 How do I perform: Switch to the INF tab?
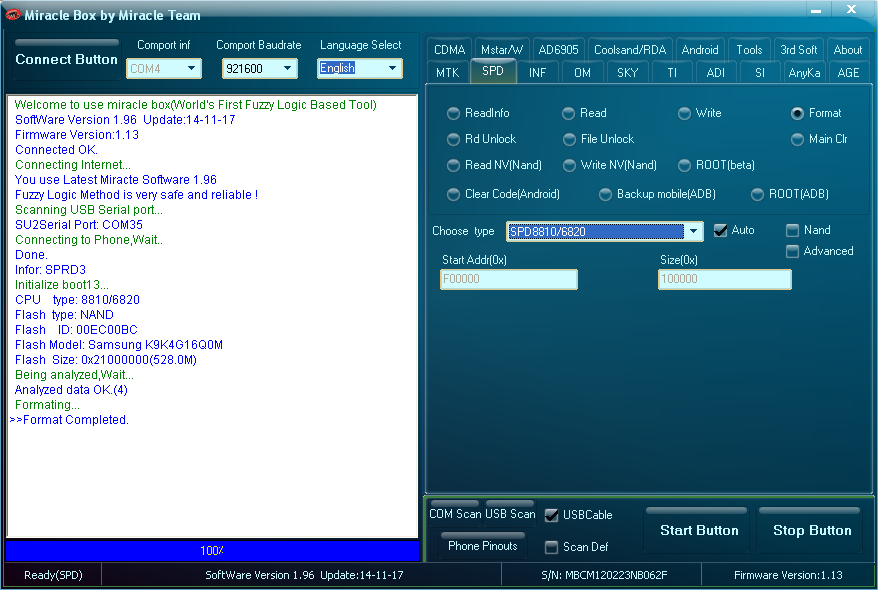pos(538,73)
